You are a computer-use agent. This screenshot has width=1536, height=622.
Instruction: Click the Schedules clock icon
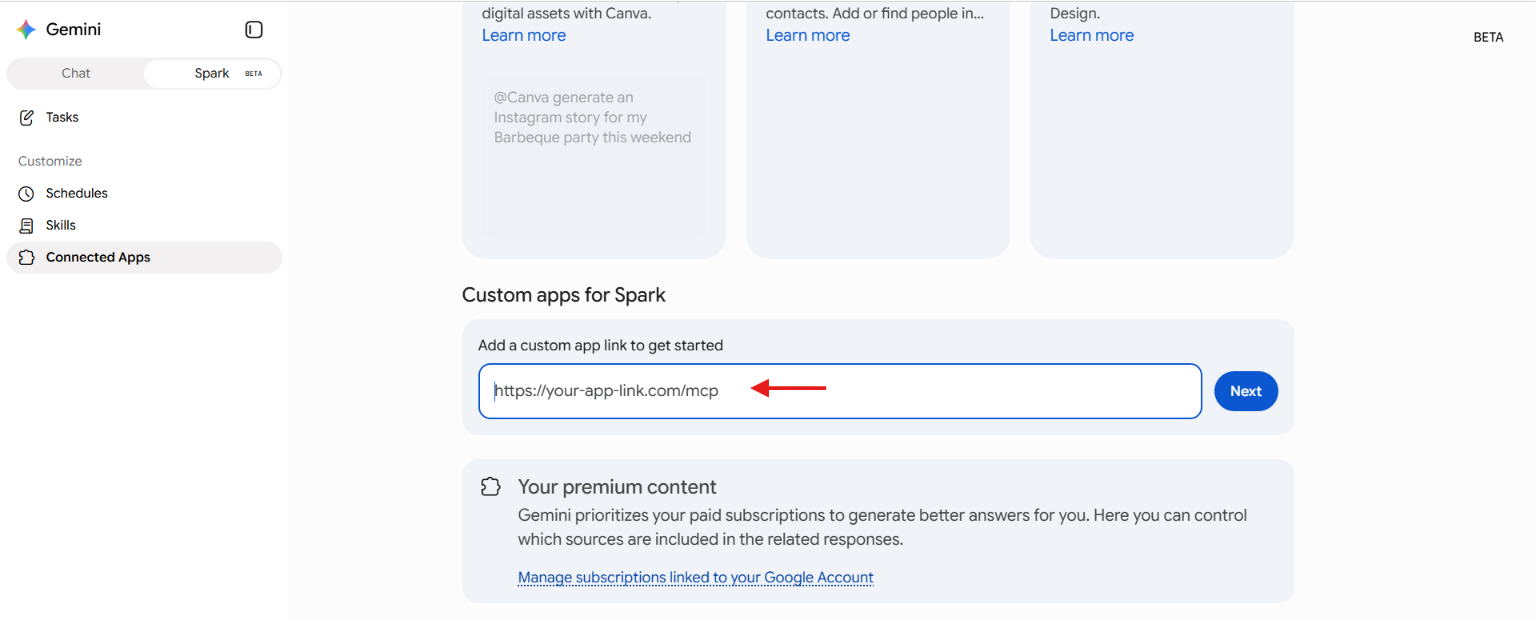[27, 194]
